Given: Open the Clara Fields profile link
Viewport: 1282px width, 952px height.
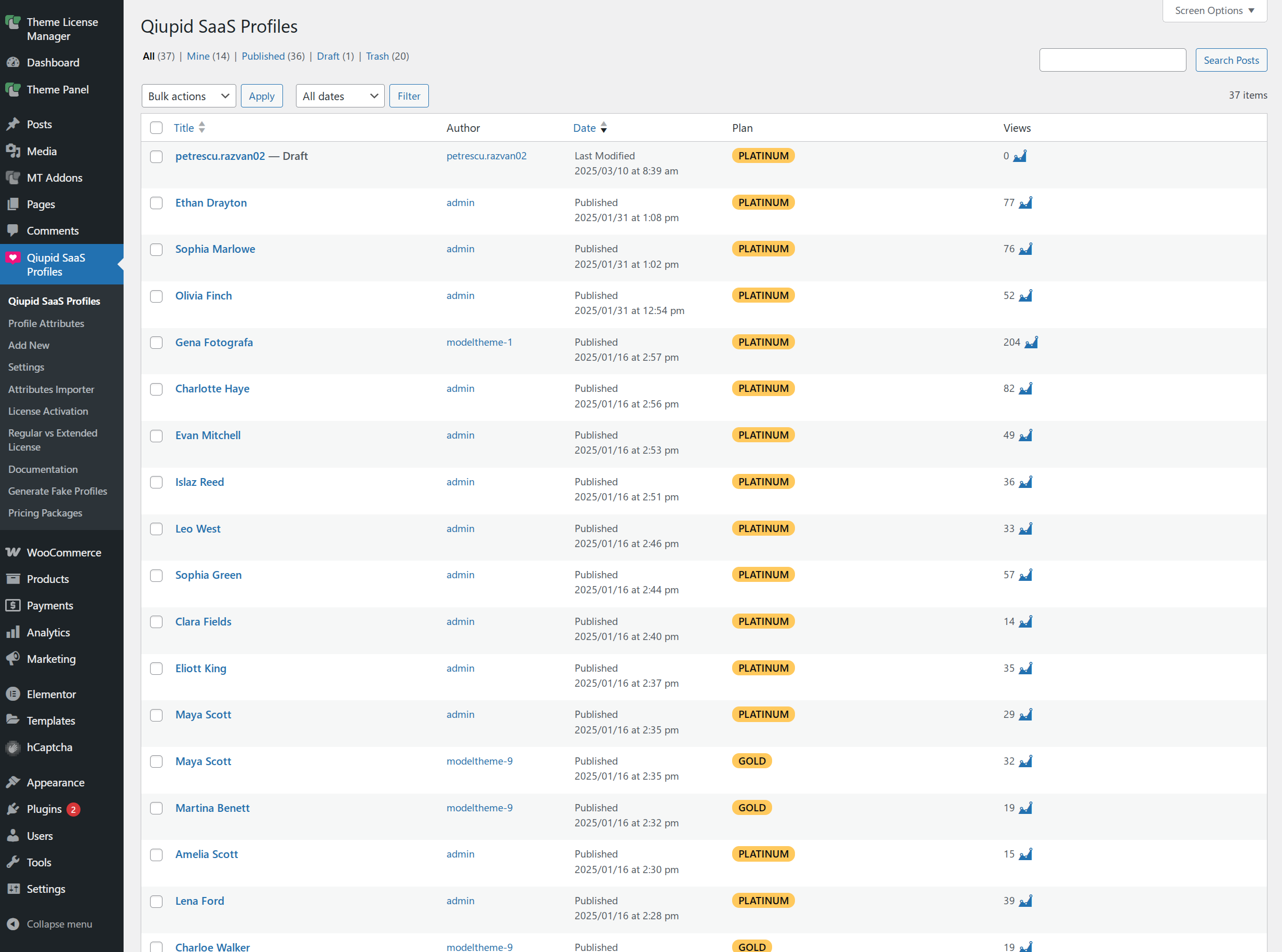Looking at the screenshot, I should point(204,622).
